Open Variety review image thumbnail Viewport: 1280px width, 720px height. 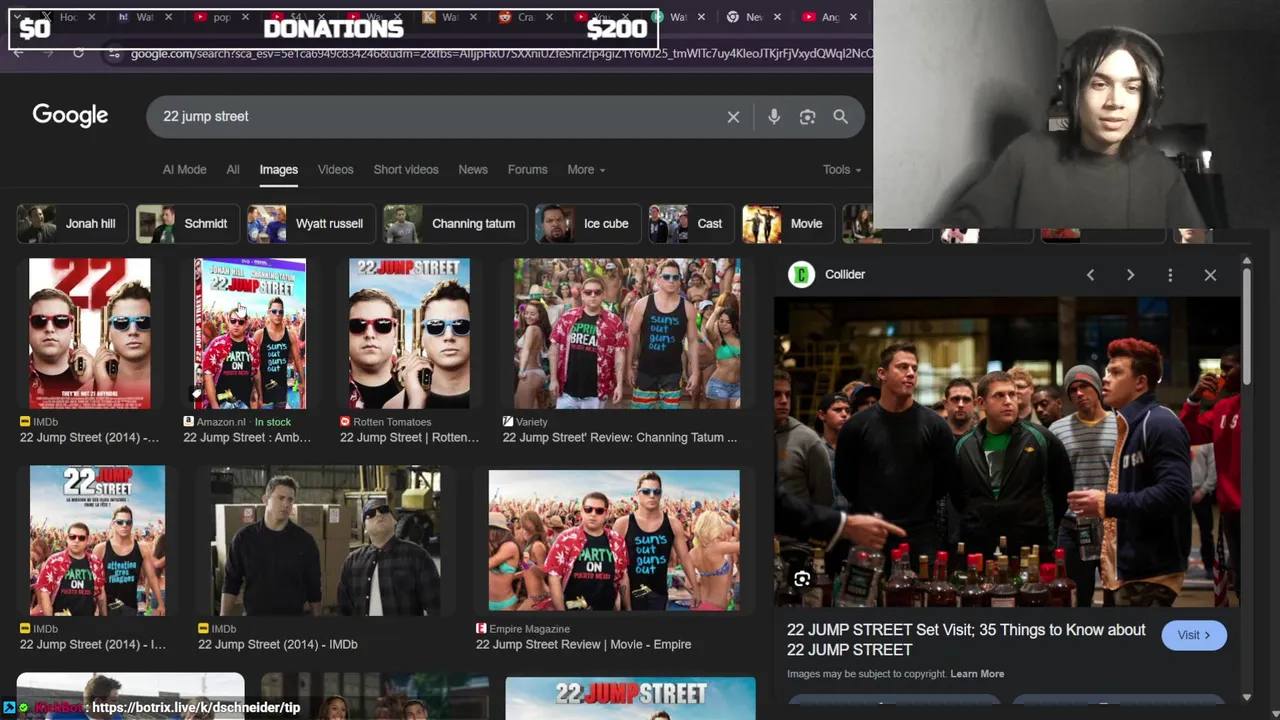pos(627,333)
